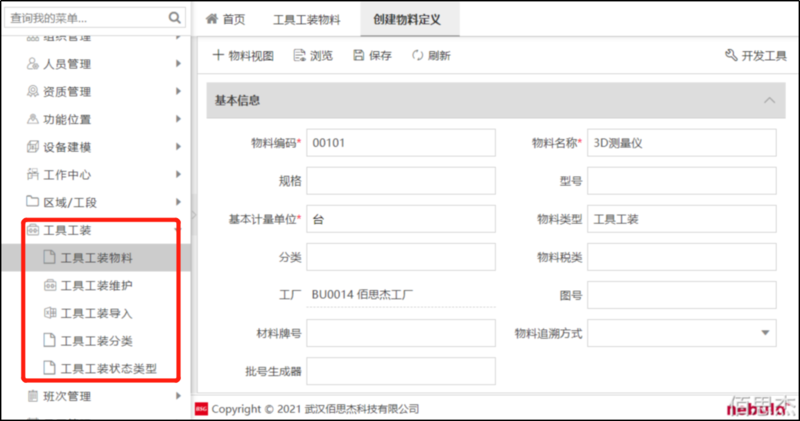Expand the 设备建模 submenu arrow

tap(178, 146)
